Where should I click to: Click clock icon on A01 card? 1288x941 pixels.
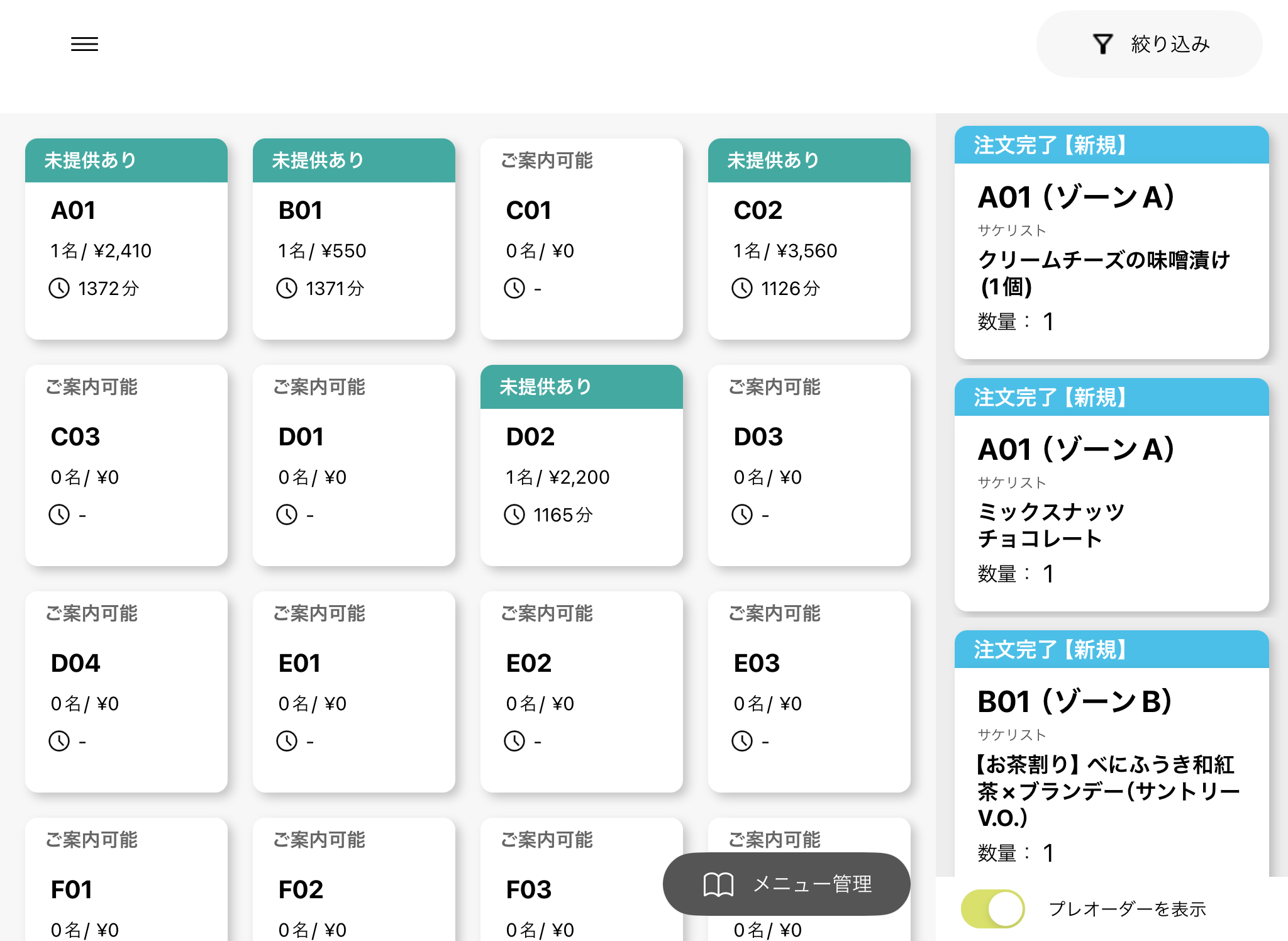coord(59,288)
